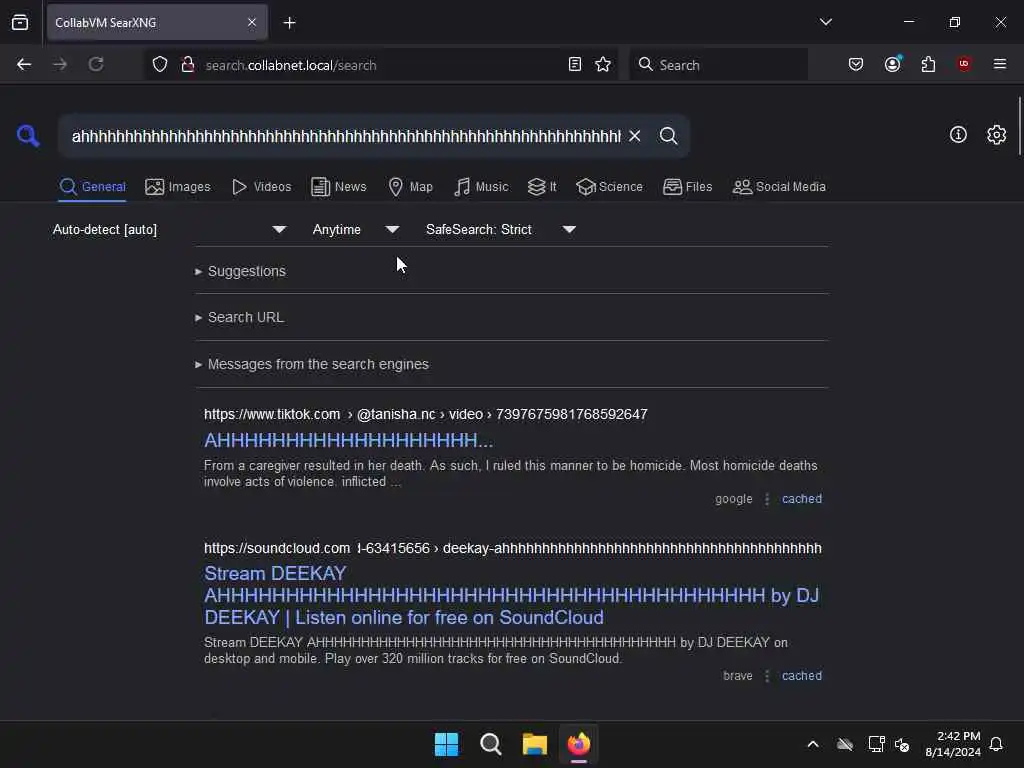Open File Explorer from taskbar
1024x768 pixels.
535,744
